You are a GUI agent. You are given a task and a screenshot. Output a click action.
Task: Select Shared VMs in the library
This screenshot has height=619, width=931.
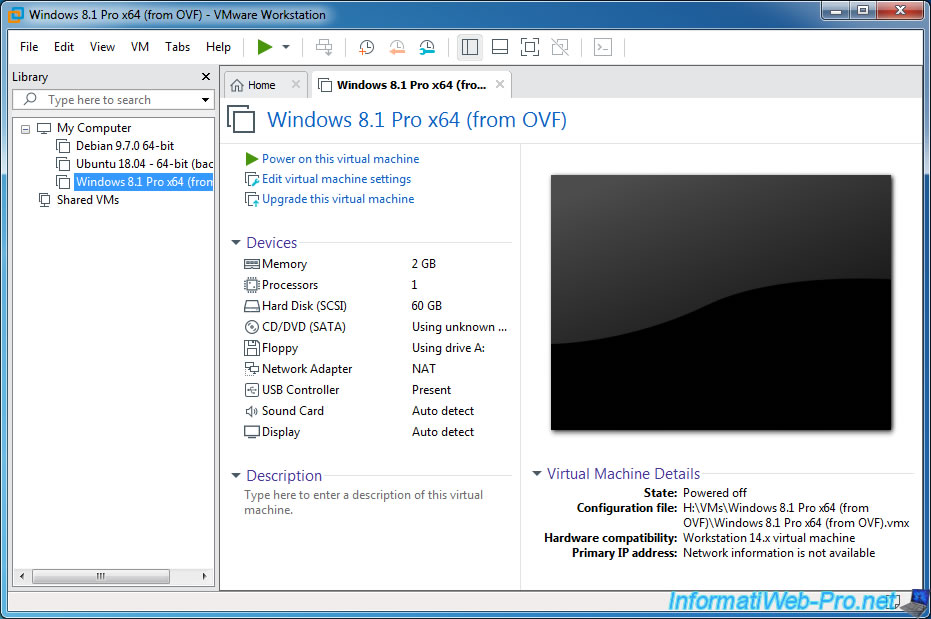click(88, 200)
